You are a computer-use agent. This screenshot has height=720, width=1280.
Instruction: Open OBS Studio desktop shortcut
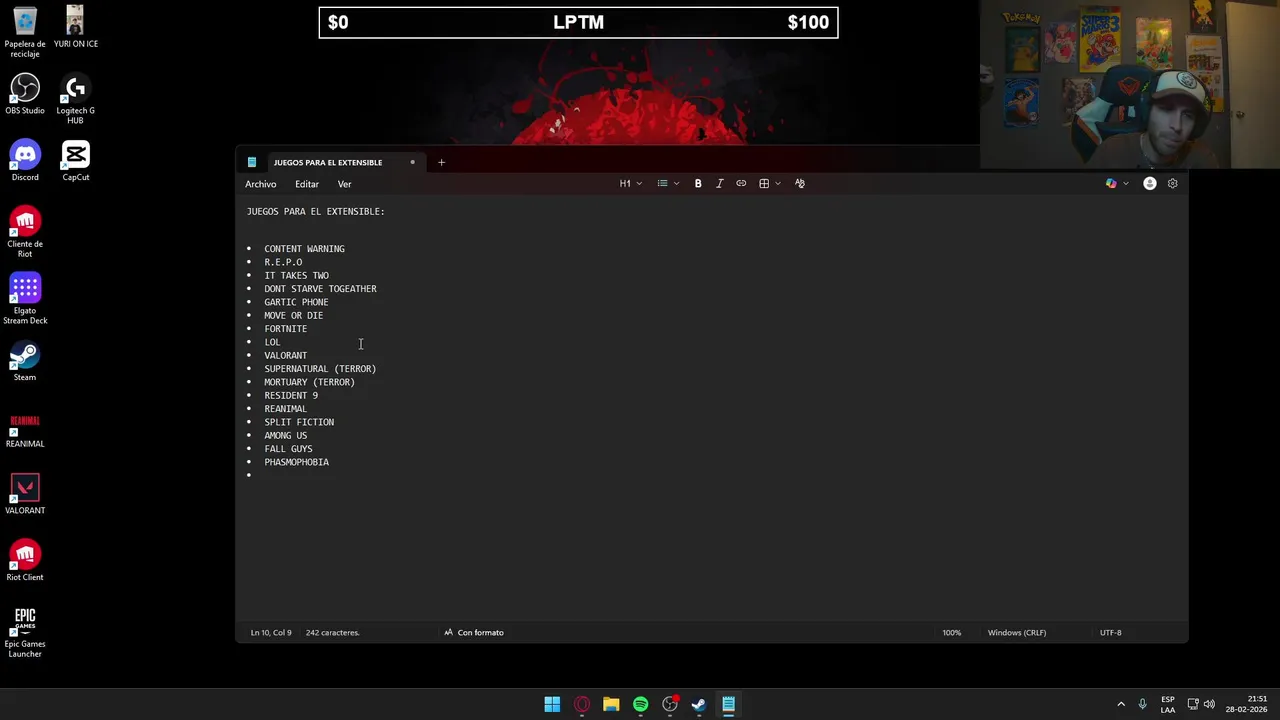tap(25, 94)
